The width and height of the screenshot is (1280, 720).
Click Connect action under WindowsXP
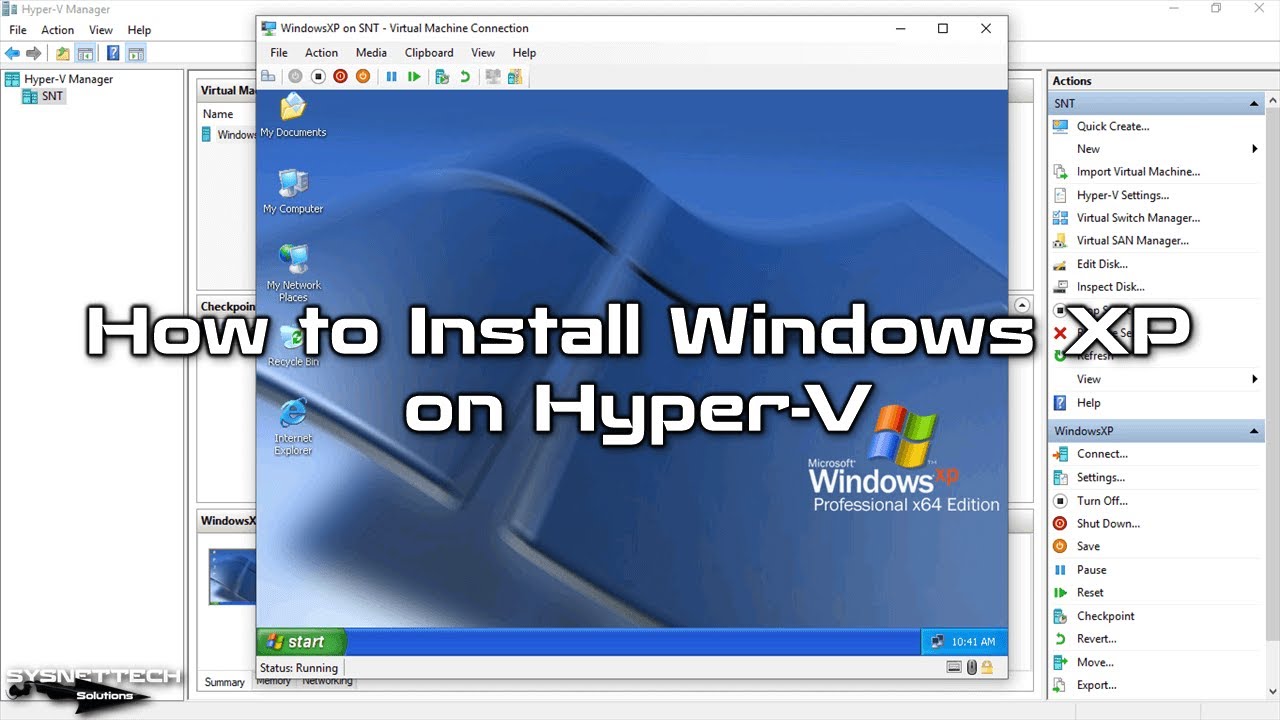[x=1102, y=454]
